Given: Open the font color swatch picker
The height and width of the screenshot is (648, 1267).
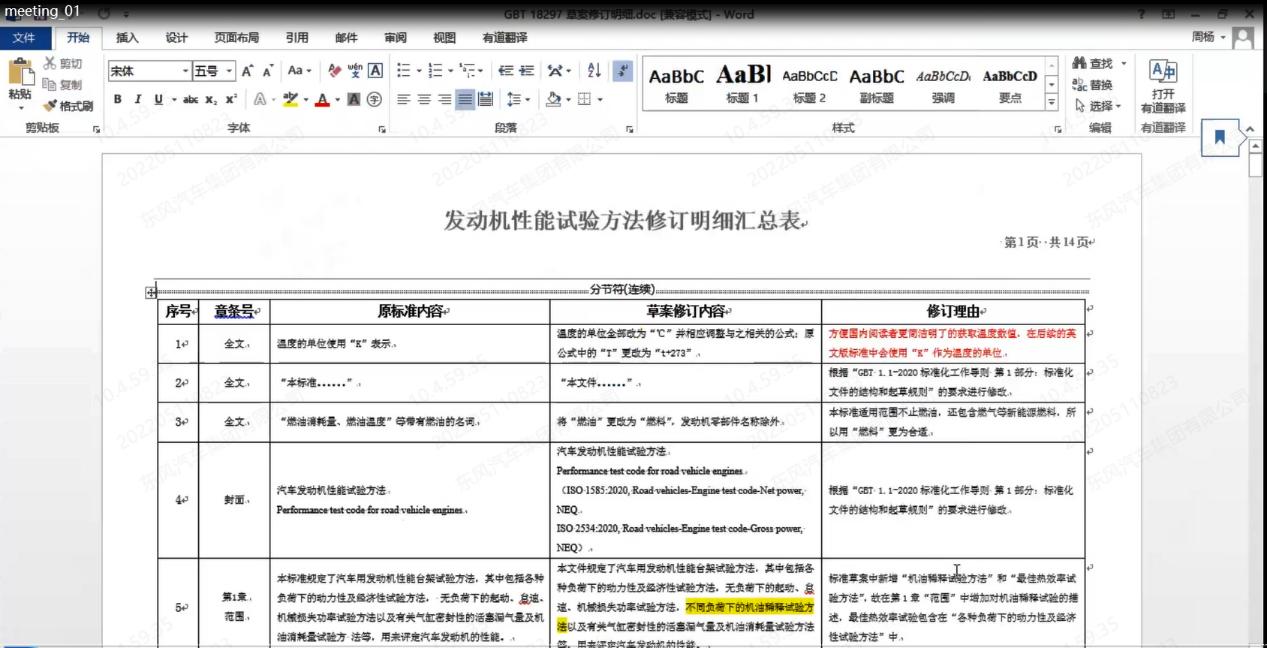Looking at the screenshot, I should tap(322, 100).
